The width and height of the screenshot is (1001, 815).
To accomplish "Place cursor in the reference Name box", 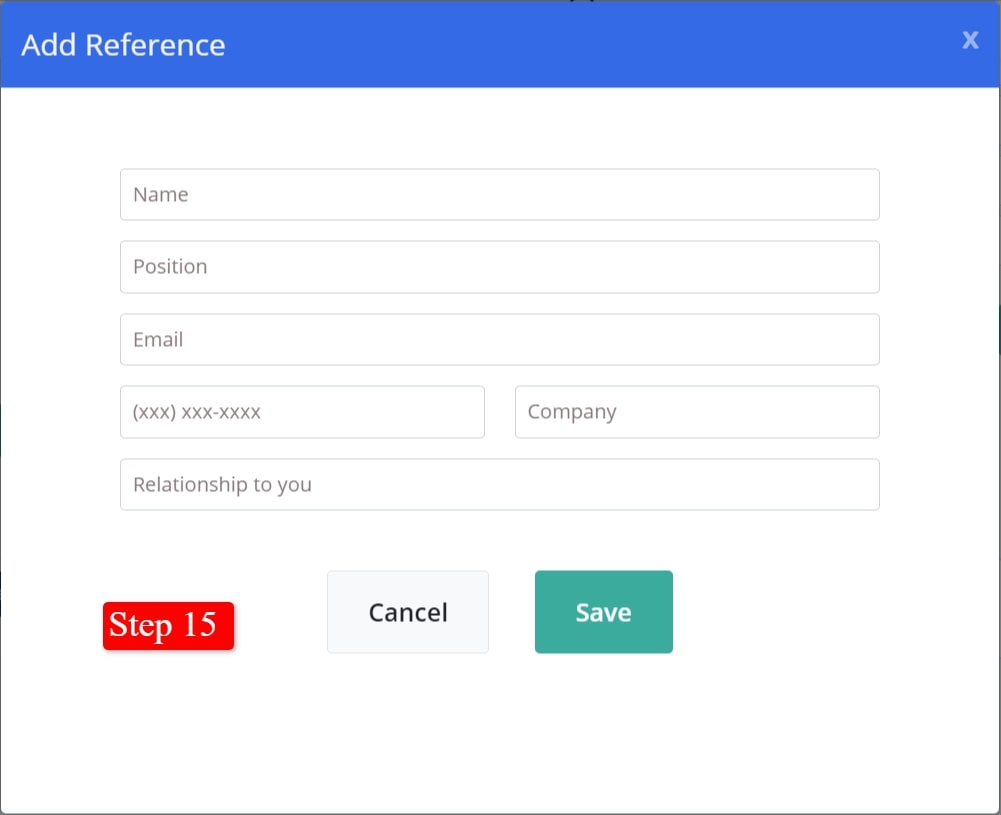I will (x=499, y=195).
